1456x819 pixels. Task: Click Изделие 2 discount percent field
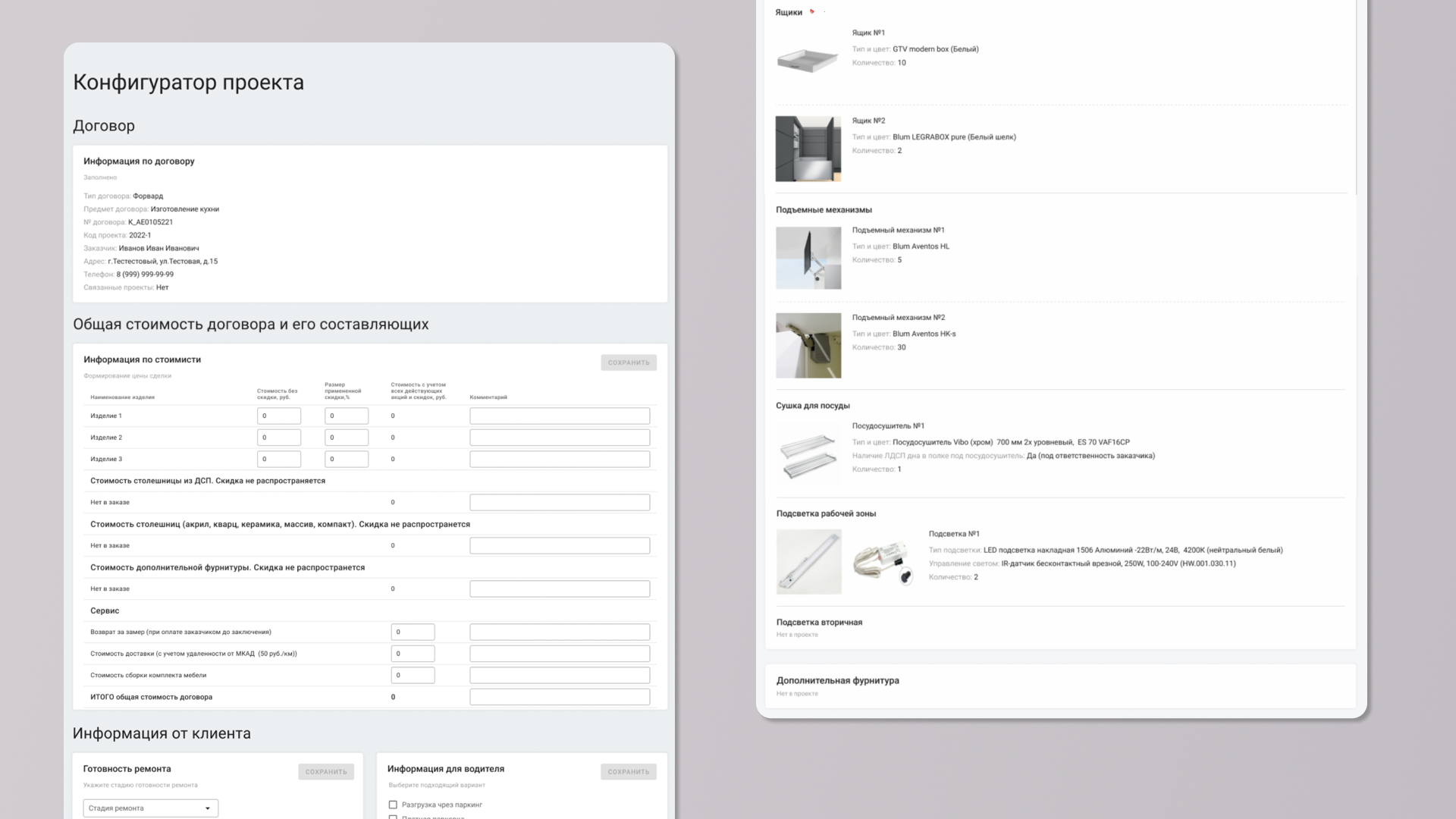(347, 438)
